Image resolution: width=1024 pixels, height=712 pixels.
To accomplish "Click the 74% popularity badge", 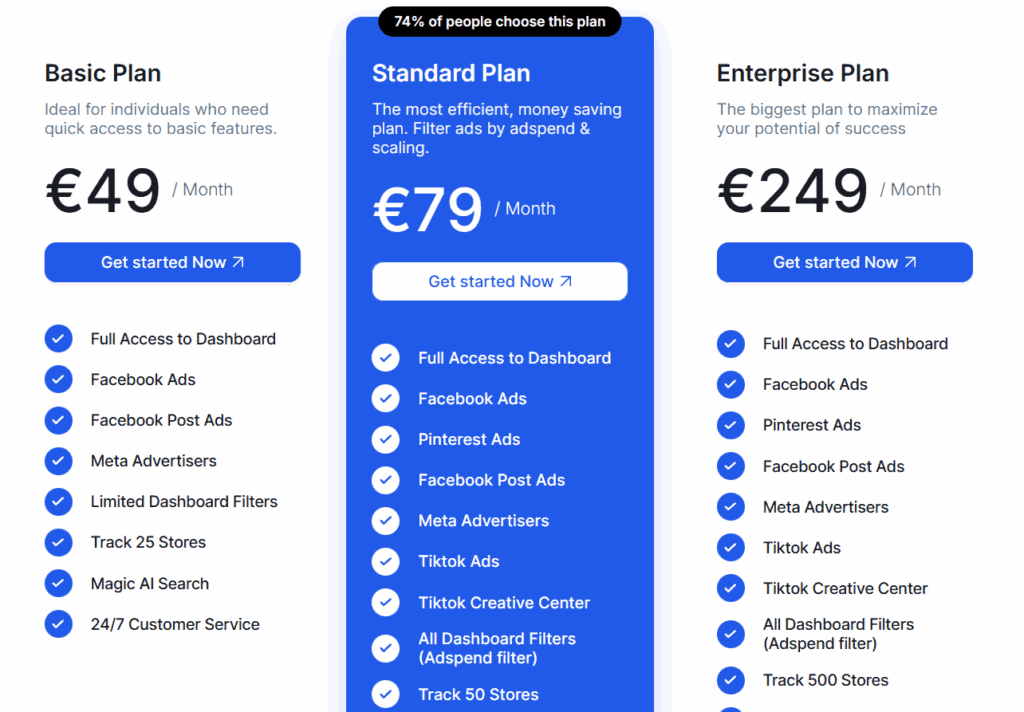I will (499, 21).
